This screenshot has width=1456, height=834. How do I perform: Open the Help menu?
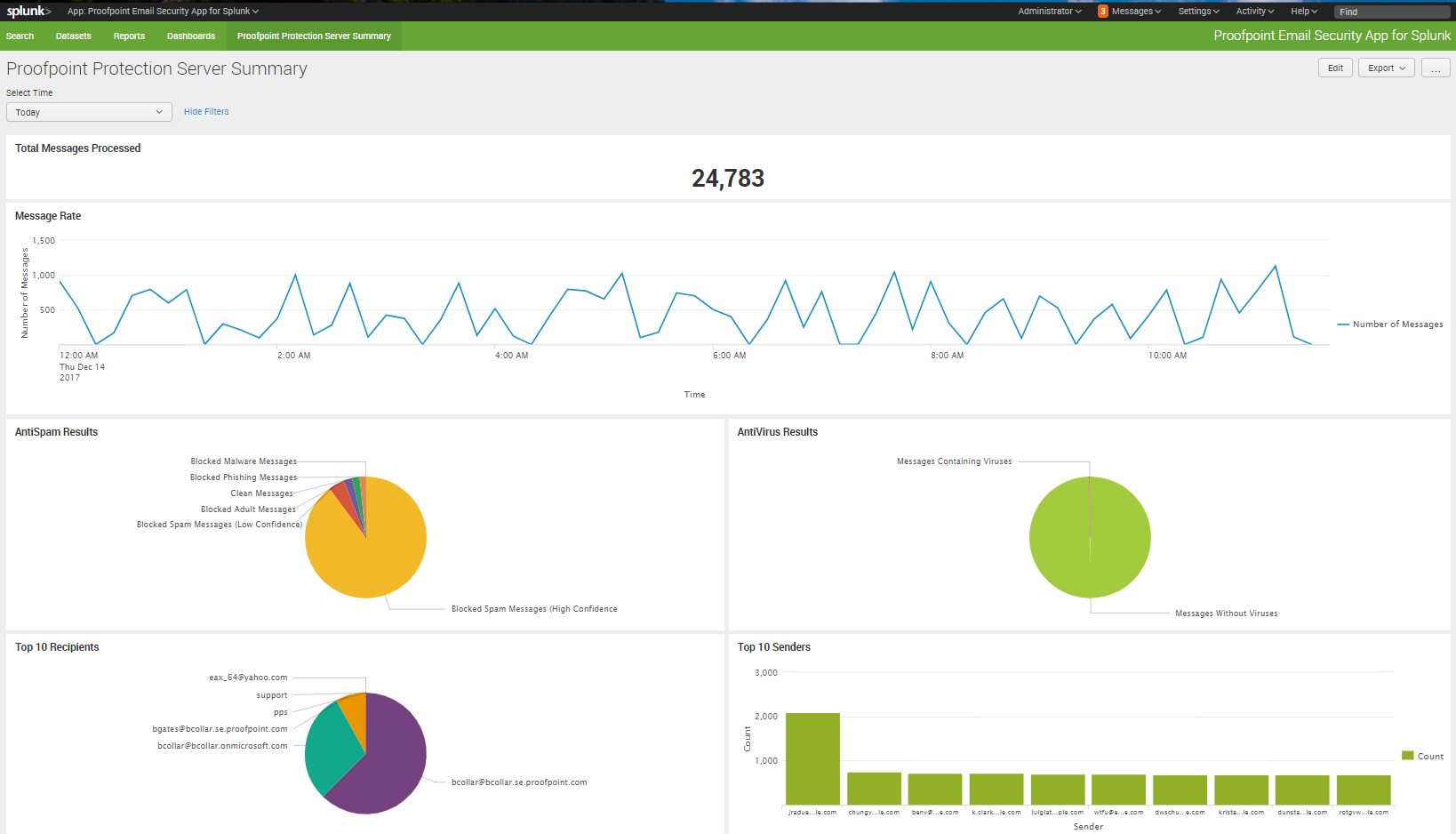[x=1304, y=12]
